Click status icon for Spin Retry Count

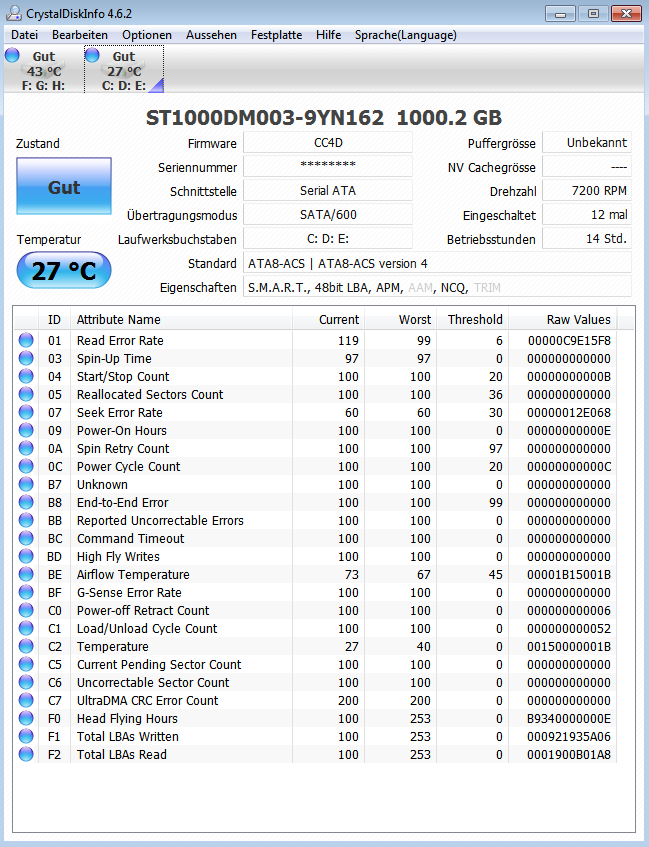(26, 448)
